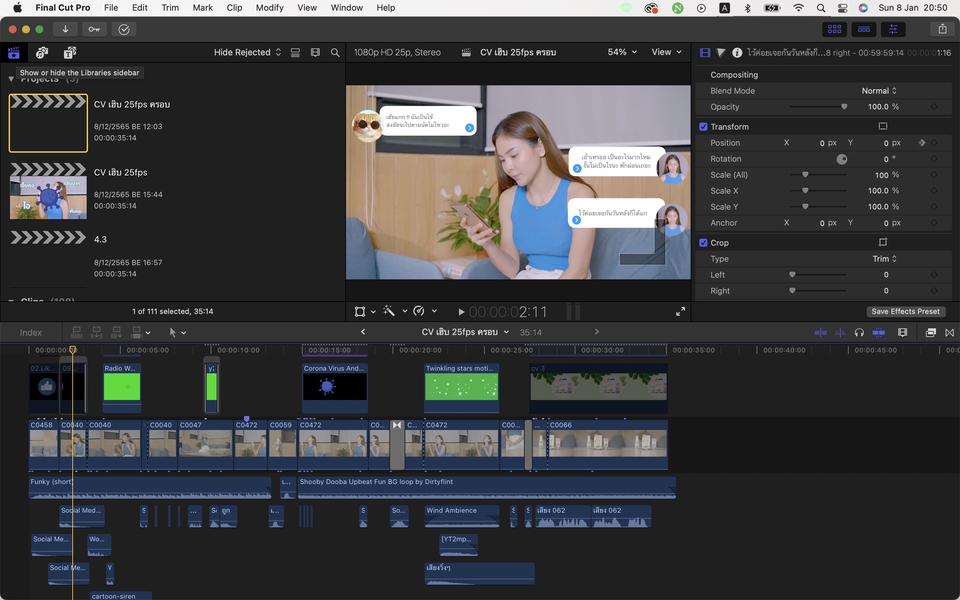Open Effects browser icon

point(930,332)
